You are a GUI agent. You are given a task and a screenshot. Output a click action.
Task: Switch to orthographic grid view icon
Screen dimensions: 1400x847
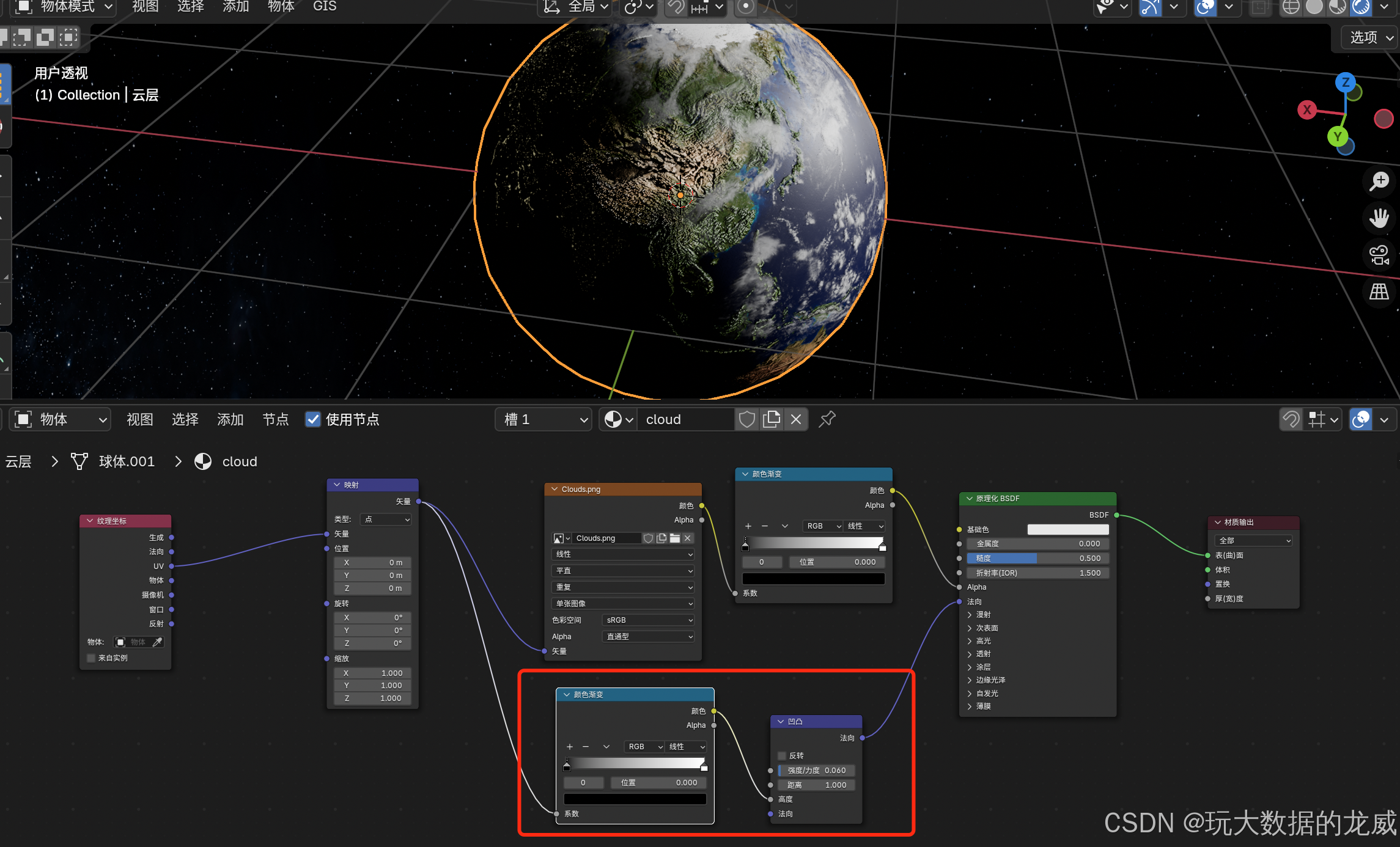pos(1379,291)
